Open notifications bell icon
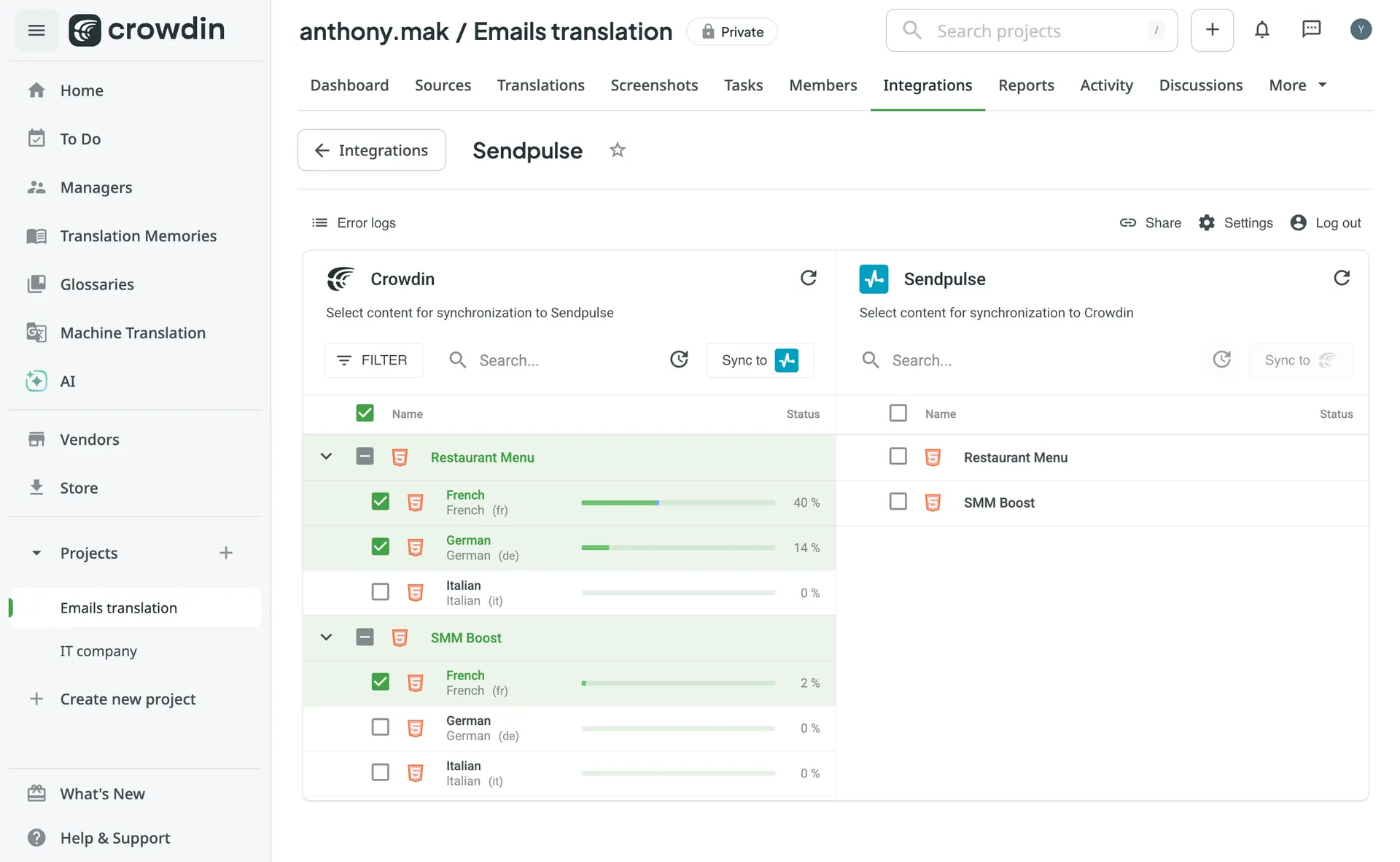Image resolution: width=1400 pixels, height=862 pixels. click(1261, 30)
